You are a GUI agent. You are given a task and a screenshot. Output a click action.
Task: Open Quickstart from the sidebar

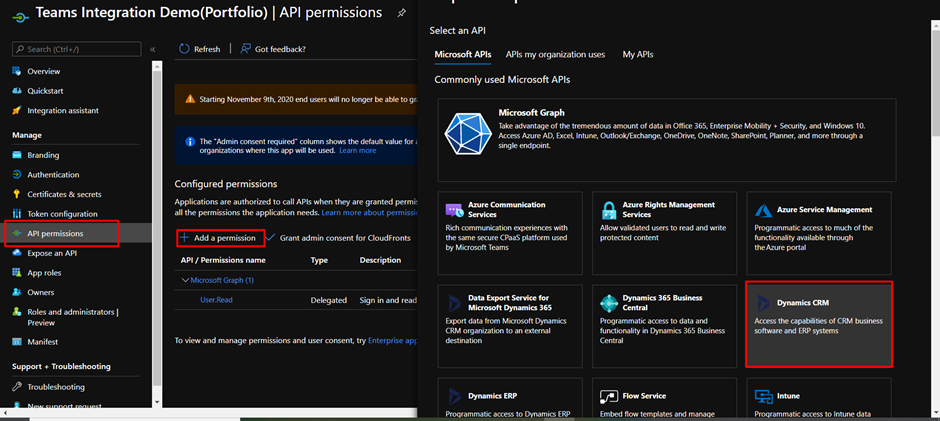45,91
